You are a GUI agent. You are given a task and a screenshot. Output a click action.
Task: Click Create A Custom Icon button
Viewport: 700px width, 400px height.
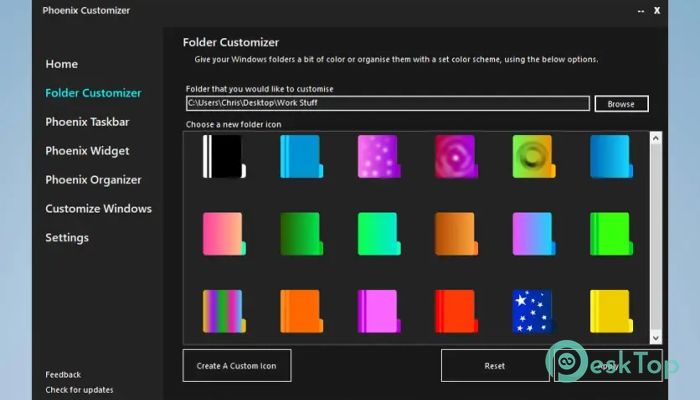point(237,366)
